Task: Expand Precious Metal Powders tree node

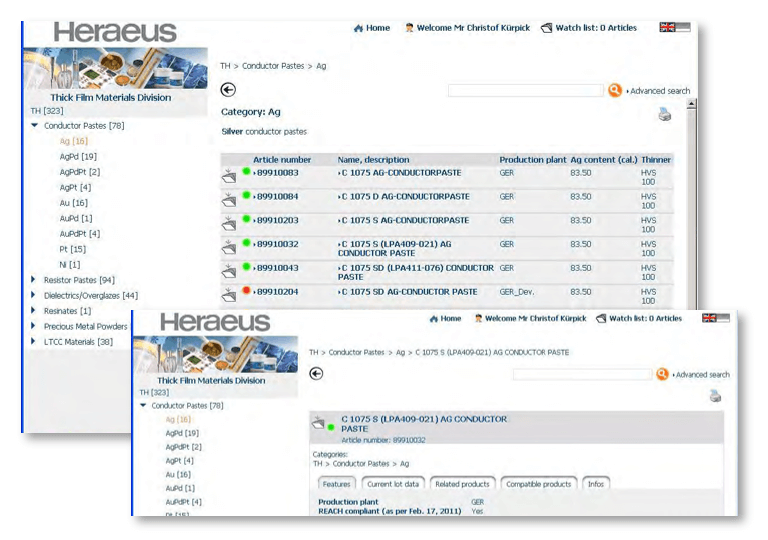Action: pos(33,326)
